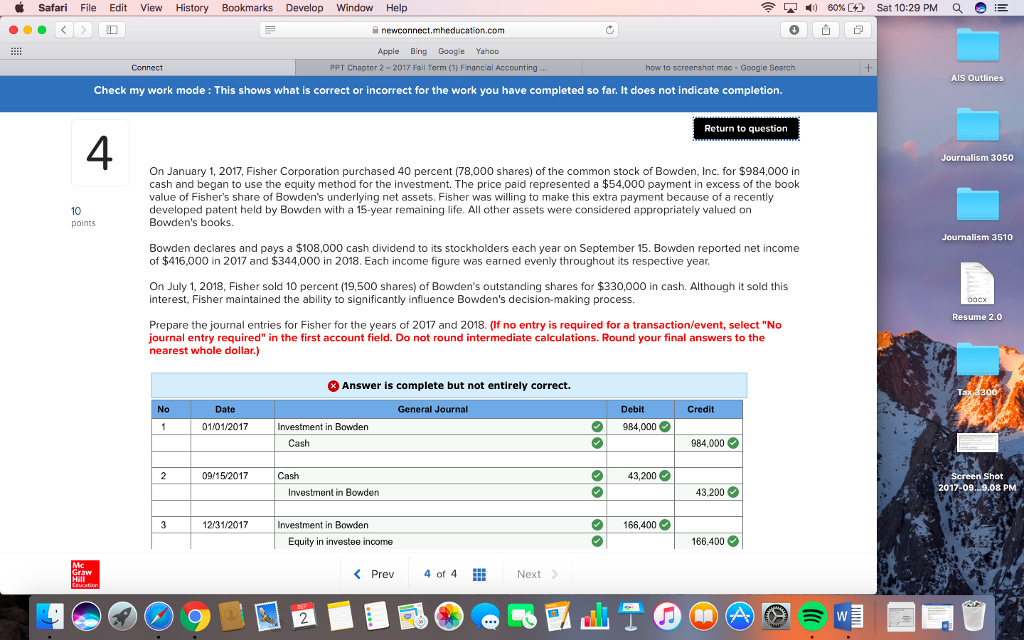This screenshot has height=640, width=1024.
Task: Click the Return to question button
Action: [746, 129]
